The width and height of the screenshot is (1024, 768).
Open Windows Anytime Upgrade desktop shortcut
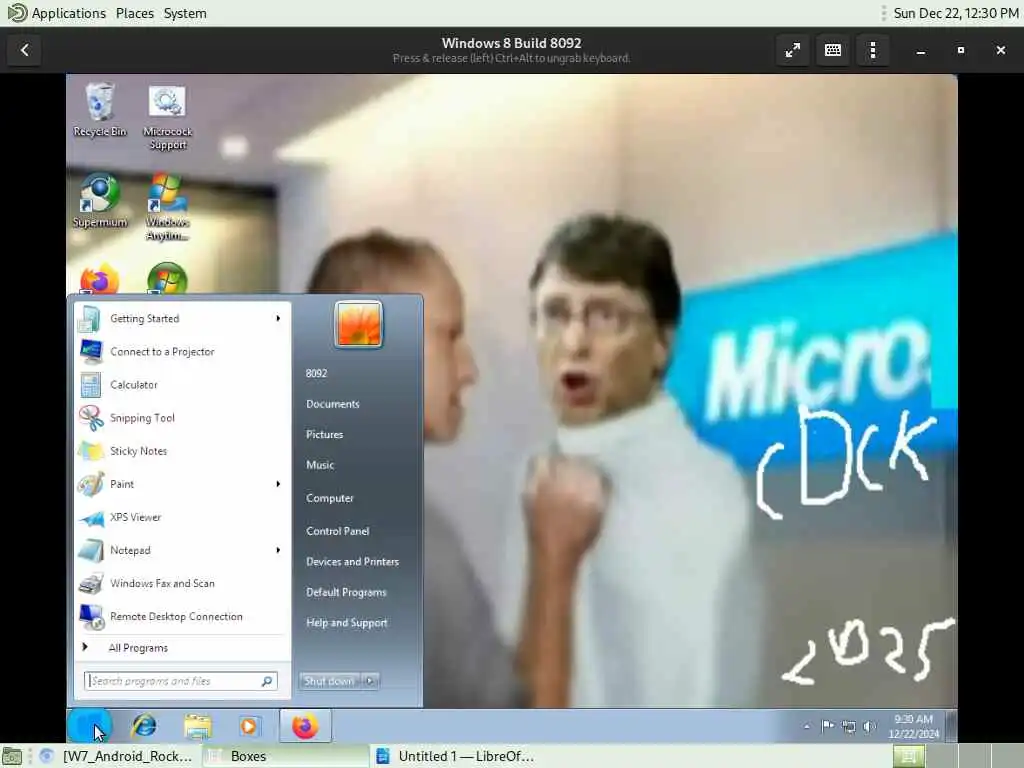[167, 206]
